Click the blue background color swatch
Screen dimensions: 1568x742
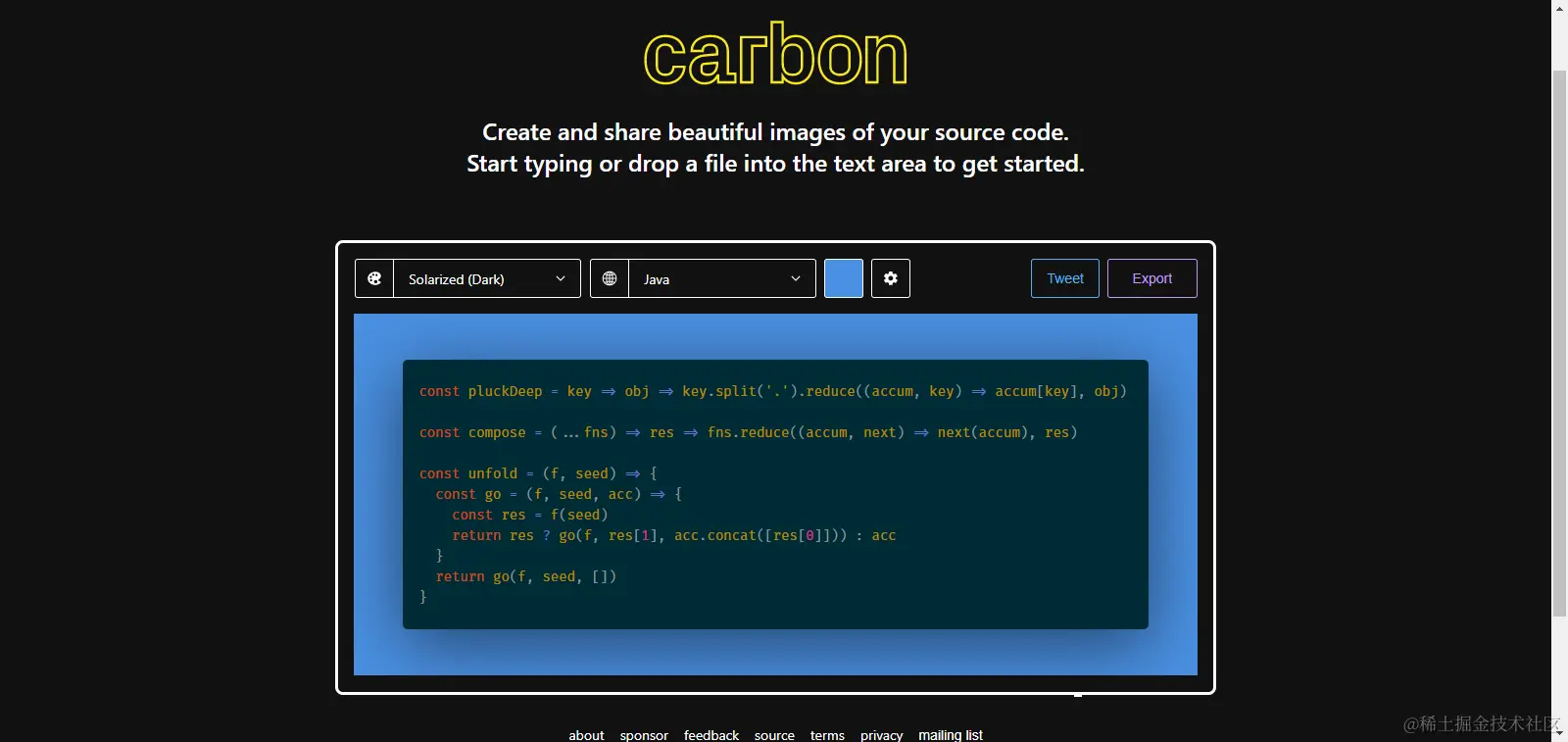pyautogui.click(x=844, y=278)
